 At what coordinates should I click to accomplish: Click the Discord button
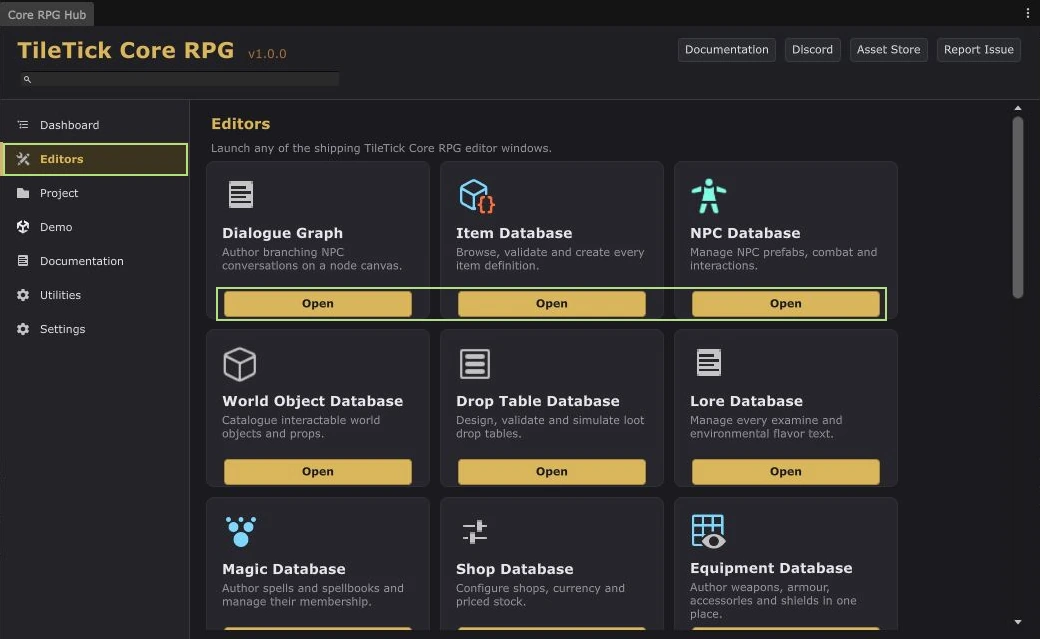click(x=812, y=50)
